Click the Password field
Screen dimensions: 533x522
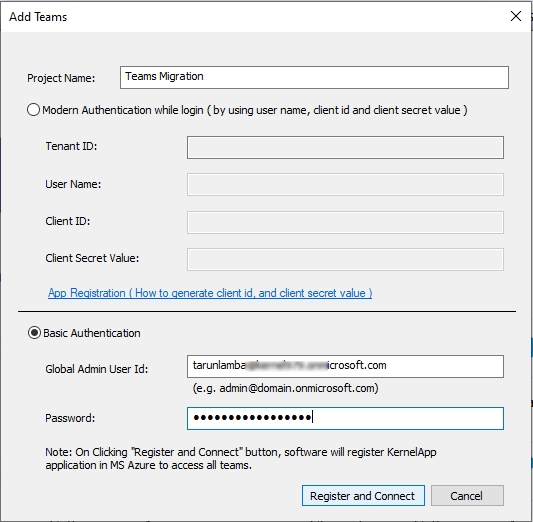(345, 418)
